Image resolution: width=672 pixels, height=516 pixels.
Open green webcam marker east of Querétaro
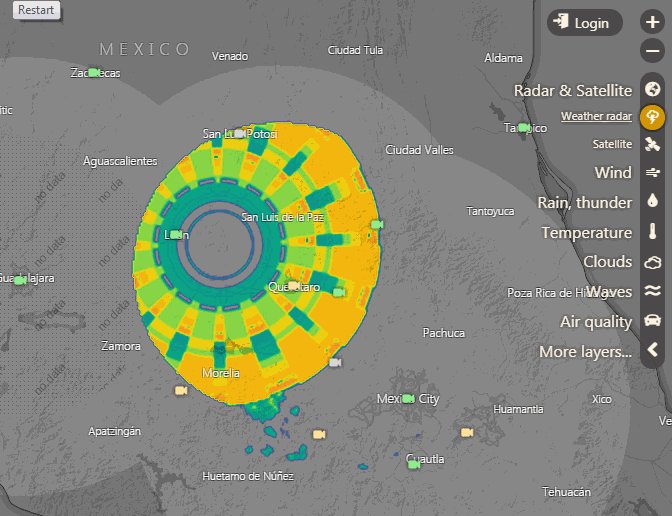[x=339, y=292]
